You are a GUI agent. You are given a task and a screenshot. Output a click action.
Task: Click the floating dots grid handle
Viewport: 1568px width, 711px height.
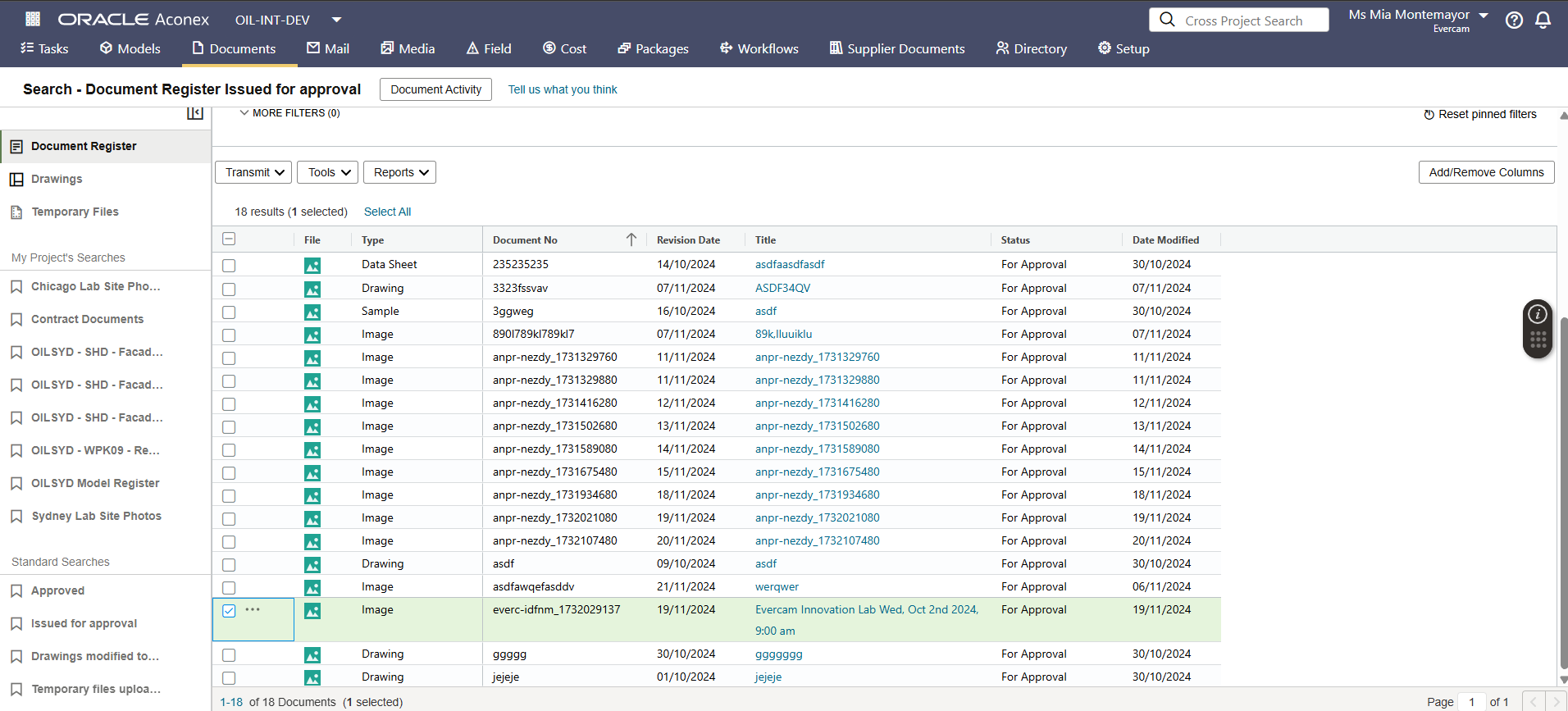tap(1538, 340)
